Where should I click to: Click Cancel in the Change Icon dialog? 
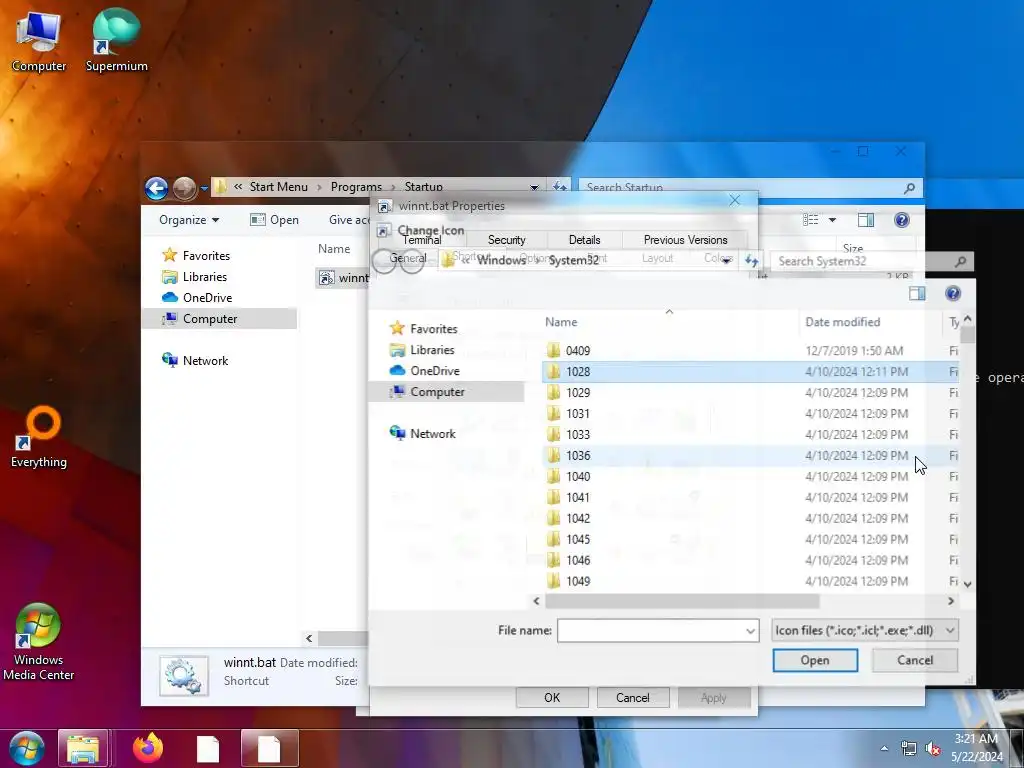tap(915, 660)
